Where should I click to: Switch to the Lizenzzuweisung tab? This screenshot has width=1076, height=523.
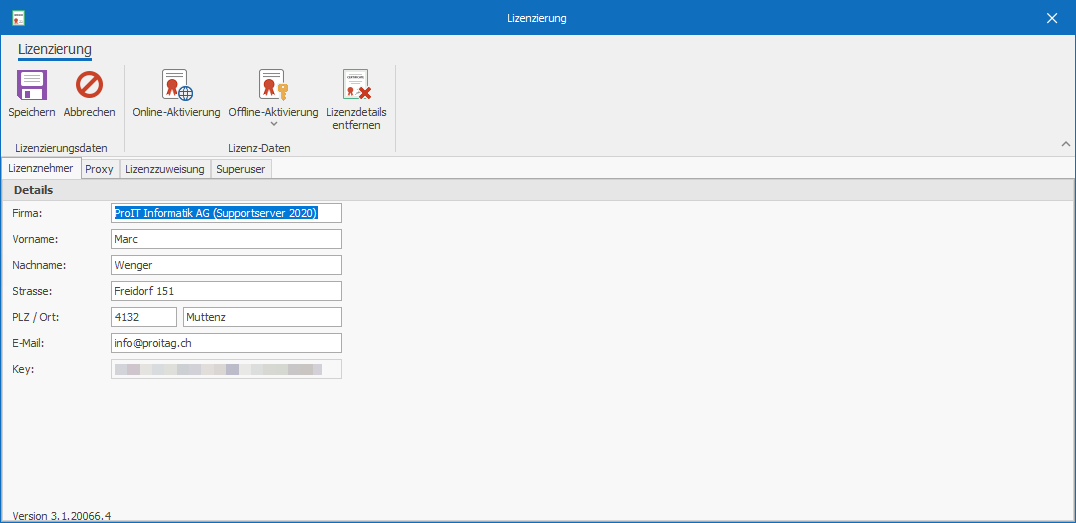[x=165, y=169]
